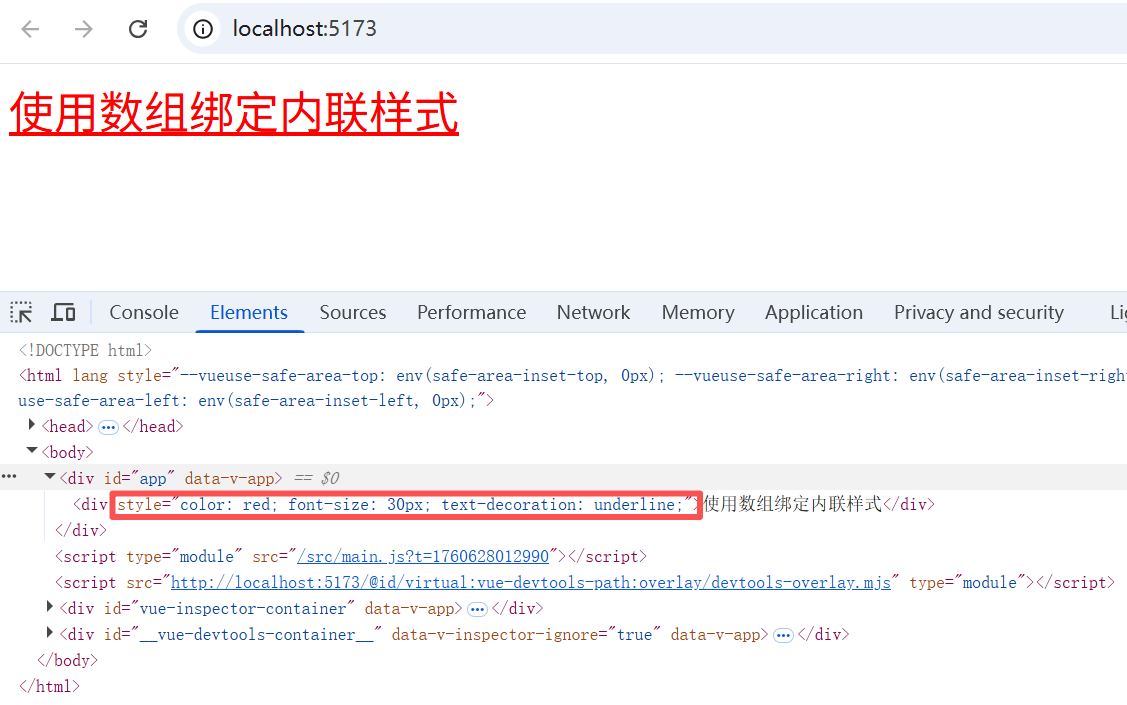Collapse the div id="app" node
1127x705 pixels.
[x=50, y=476]
